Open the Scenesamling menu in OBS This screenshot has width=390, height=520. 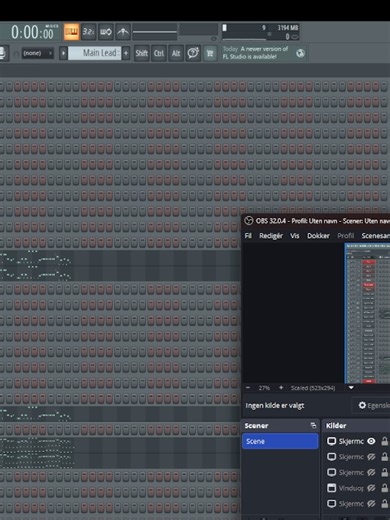375,236
